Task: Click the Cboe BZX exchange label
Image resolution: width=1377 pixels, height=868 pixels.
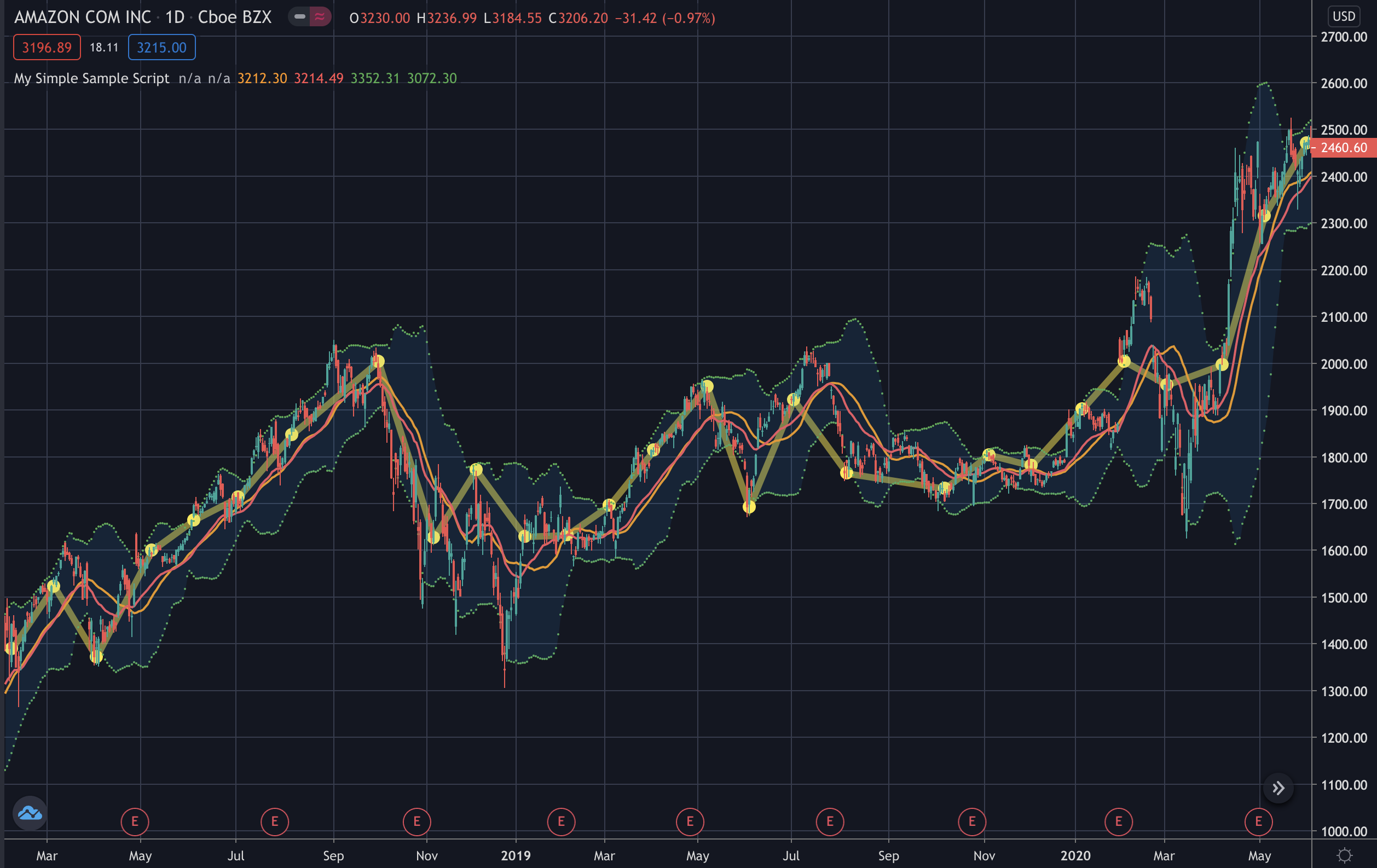Action: [234, 18]
